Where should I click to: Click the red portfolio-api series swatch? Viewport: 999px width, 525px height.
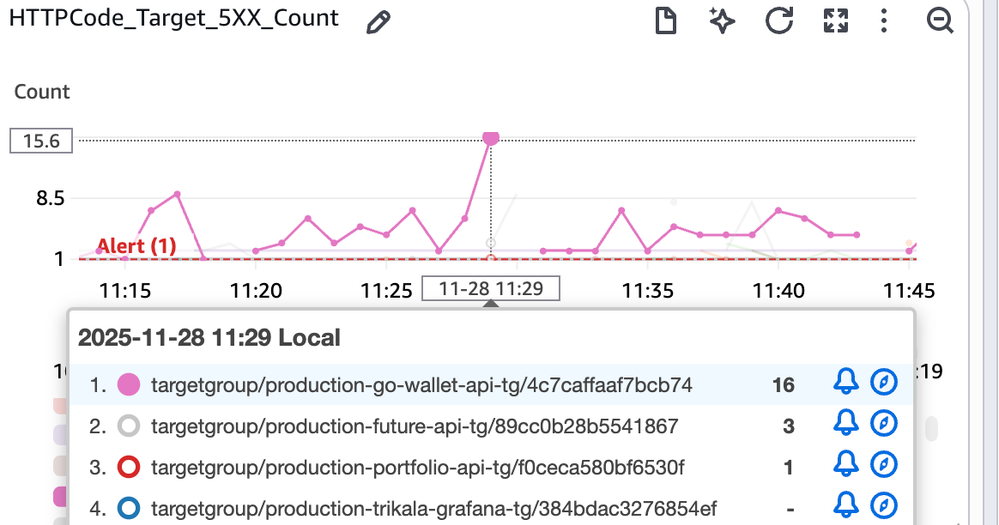coord(129,468)
